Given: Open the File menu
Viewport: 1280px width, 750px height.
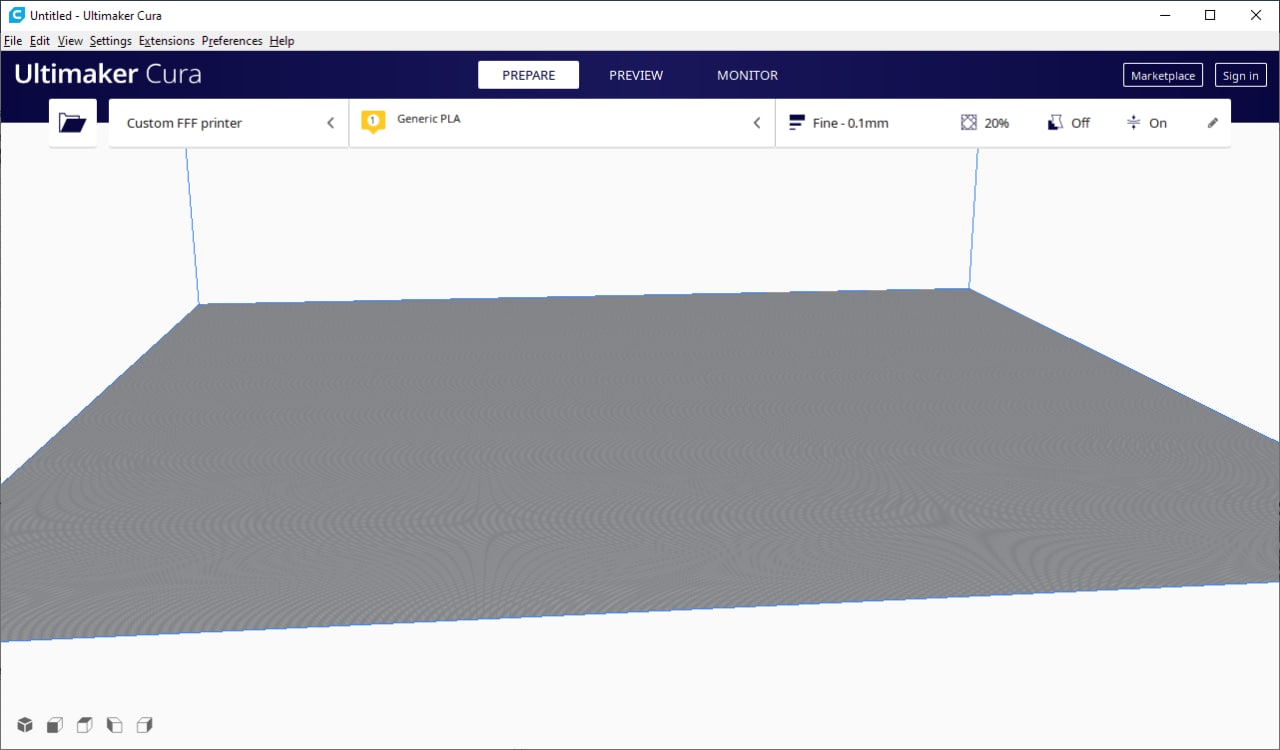Looking at the screenshot, I should coord(13,41).
